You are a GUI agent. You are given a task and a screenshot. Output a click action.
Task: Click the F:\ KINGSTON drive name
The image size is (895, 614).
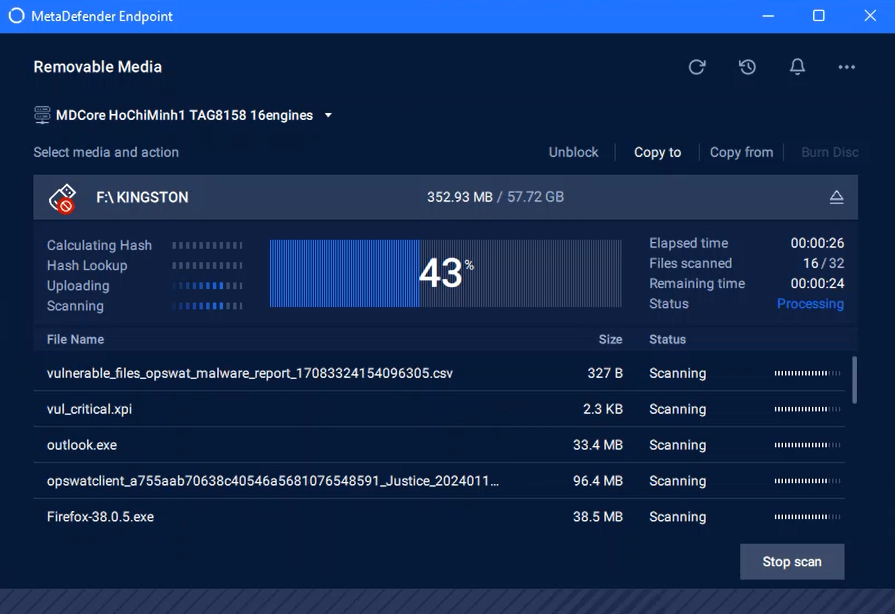[142, 197]
